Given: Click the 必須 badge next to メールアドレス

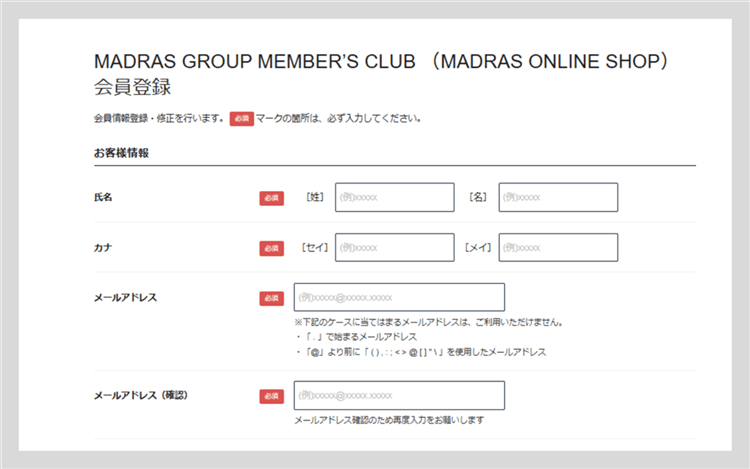Looking at the screenshot, I should click(272, 298).
